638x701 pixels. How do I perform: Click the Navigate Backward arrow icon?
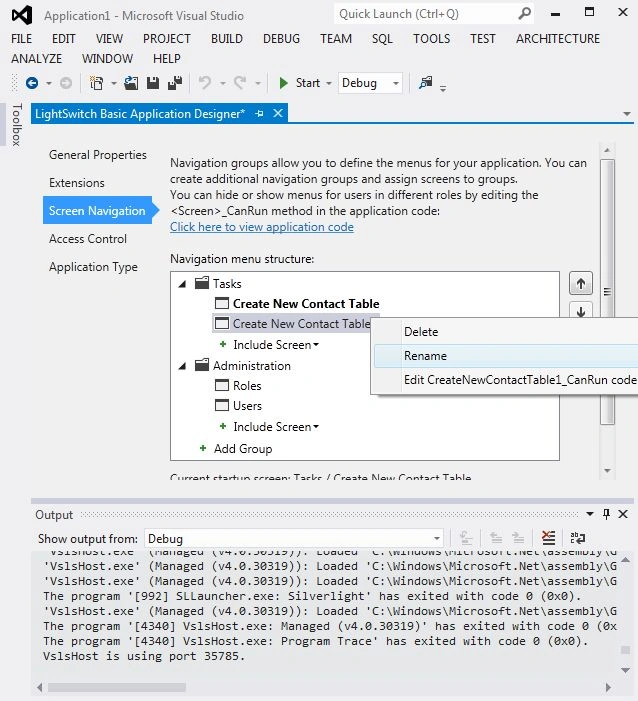(x=32, y=83)
